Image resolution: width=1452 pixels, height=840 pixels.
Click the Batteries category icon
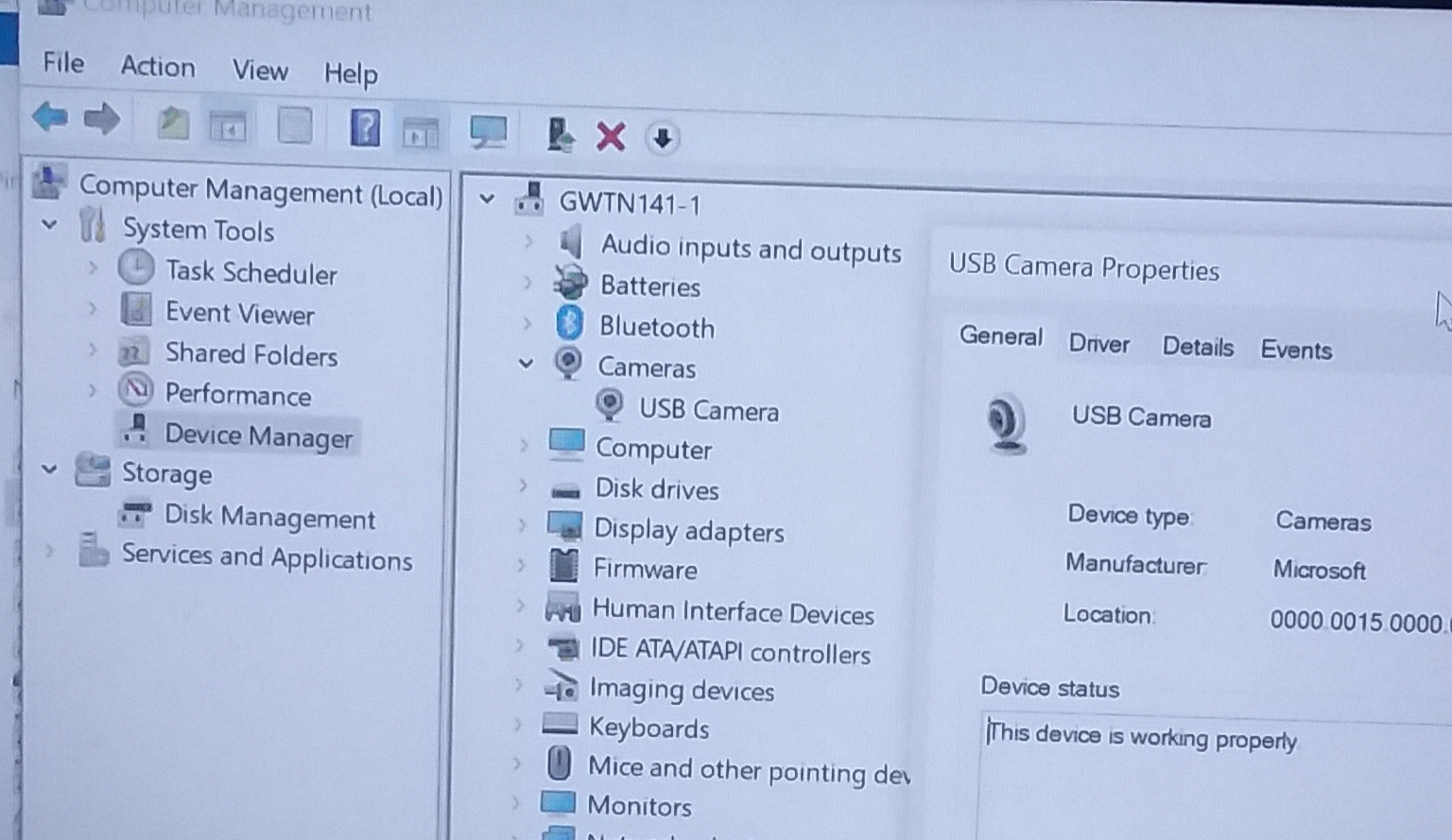pyautogui.click(x=569, y=282)
